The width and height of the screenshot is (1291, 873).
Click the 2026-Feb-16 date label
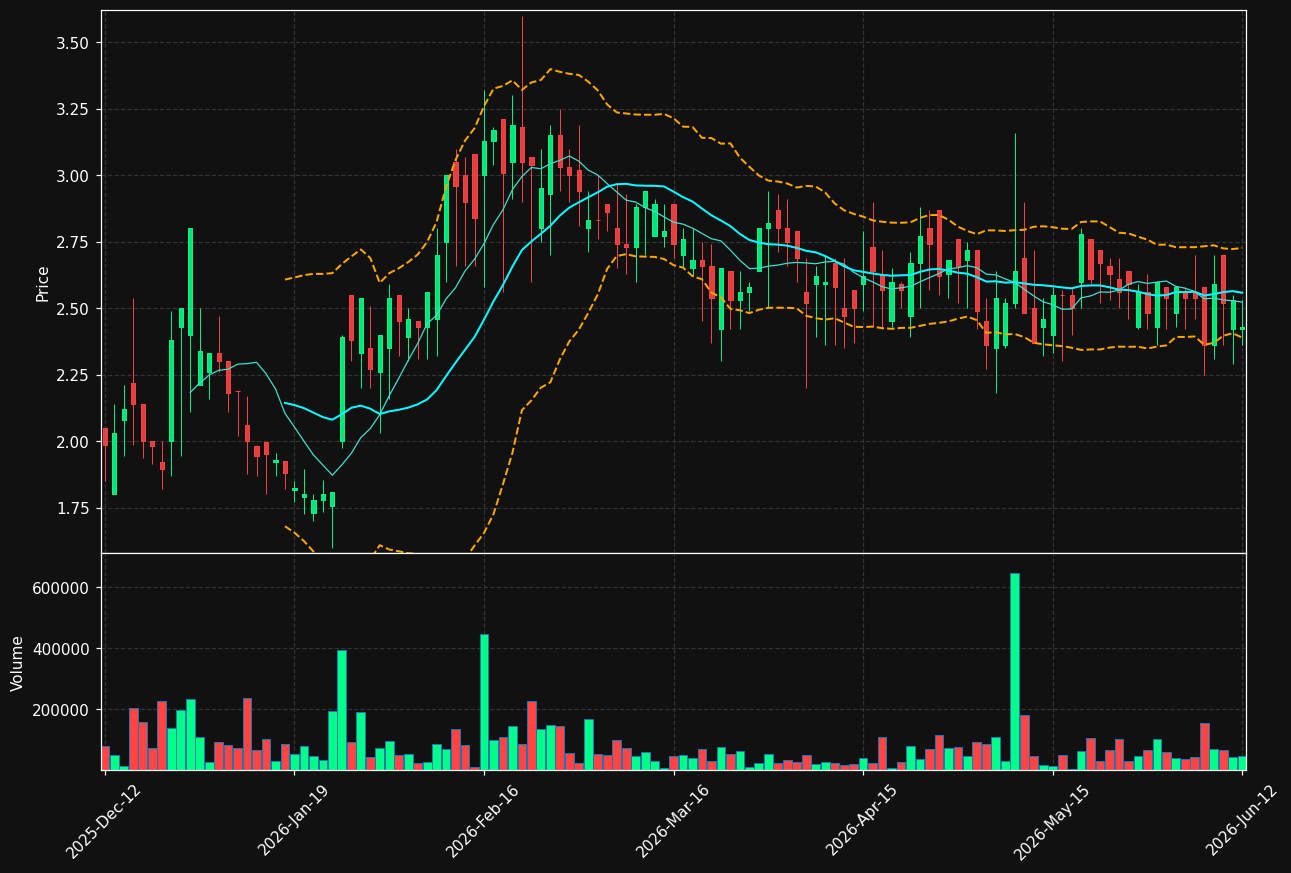pos(482,822)
